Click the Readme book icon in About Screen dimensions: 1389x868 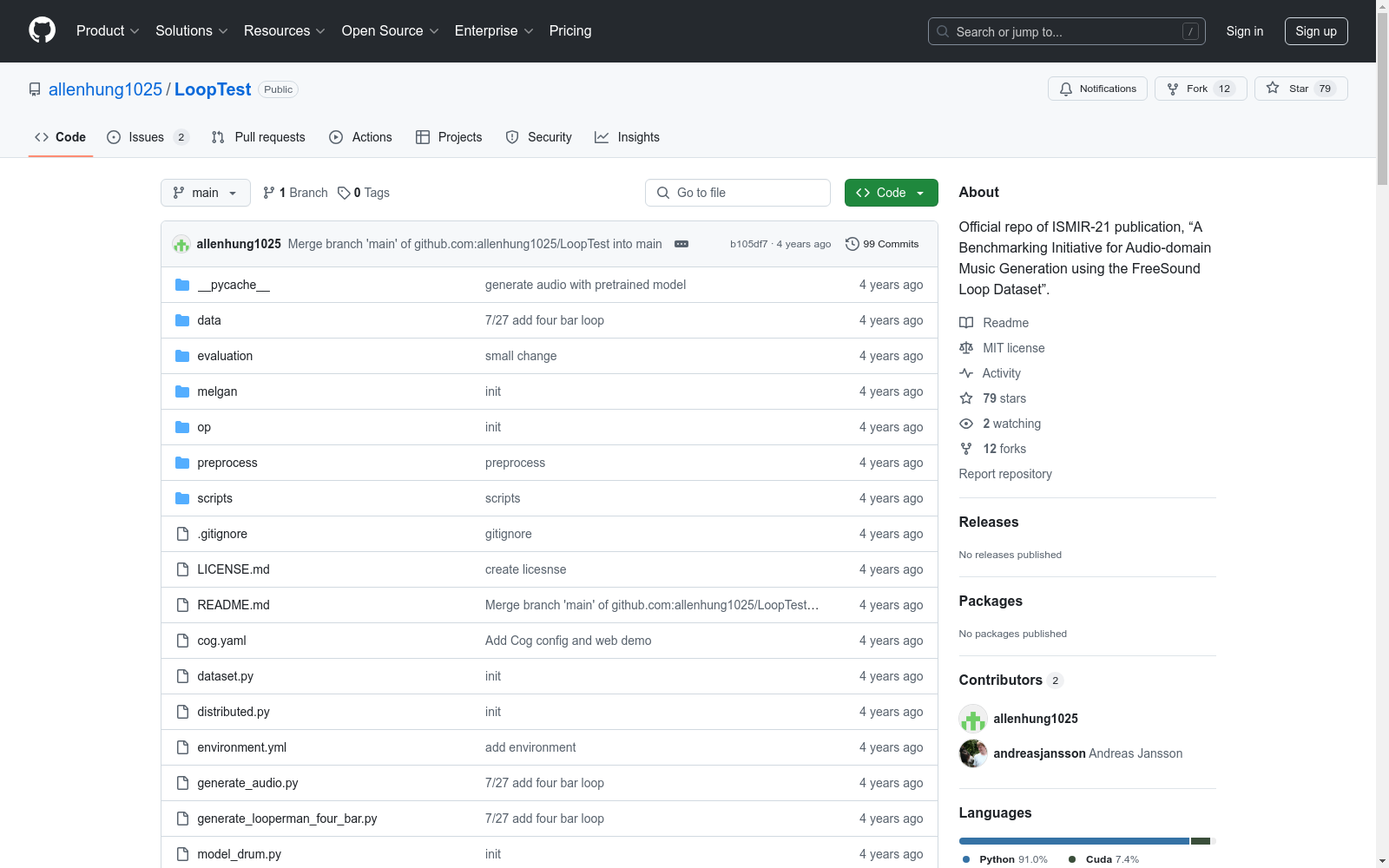[x=966, y=323]
